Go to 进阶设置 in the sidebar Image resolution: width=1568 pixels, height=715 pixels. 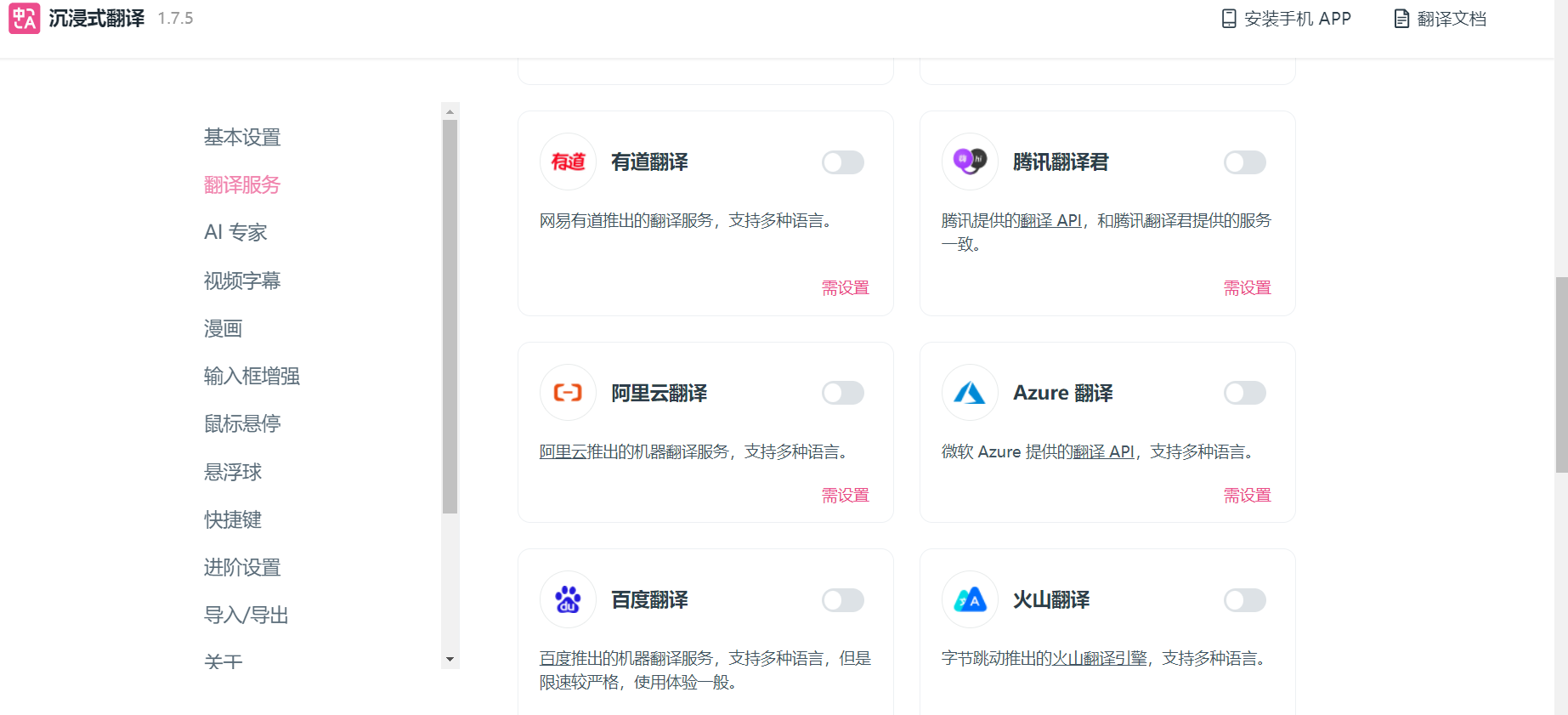242,567
